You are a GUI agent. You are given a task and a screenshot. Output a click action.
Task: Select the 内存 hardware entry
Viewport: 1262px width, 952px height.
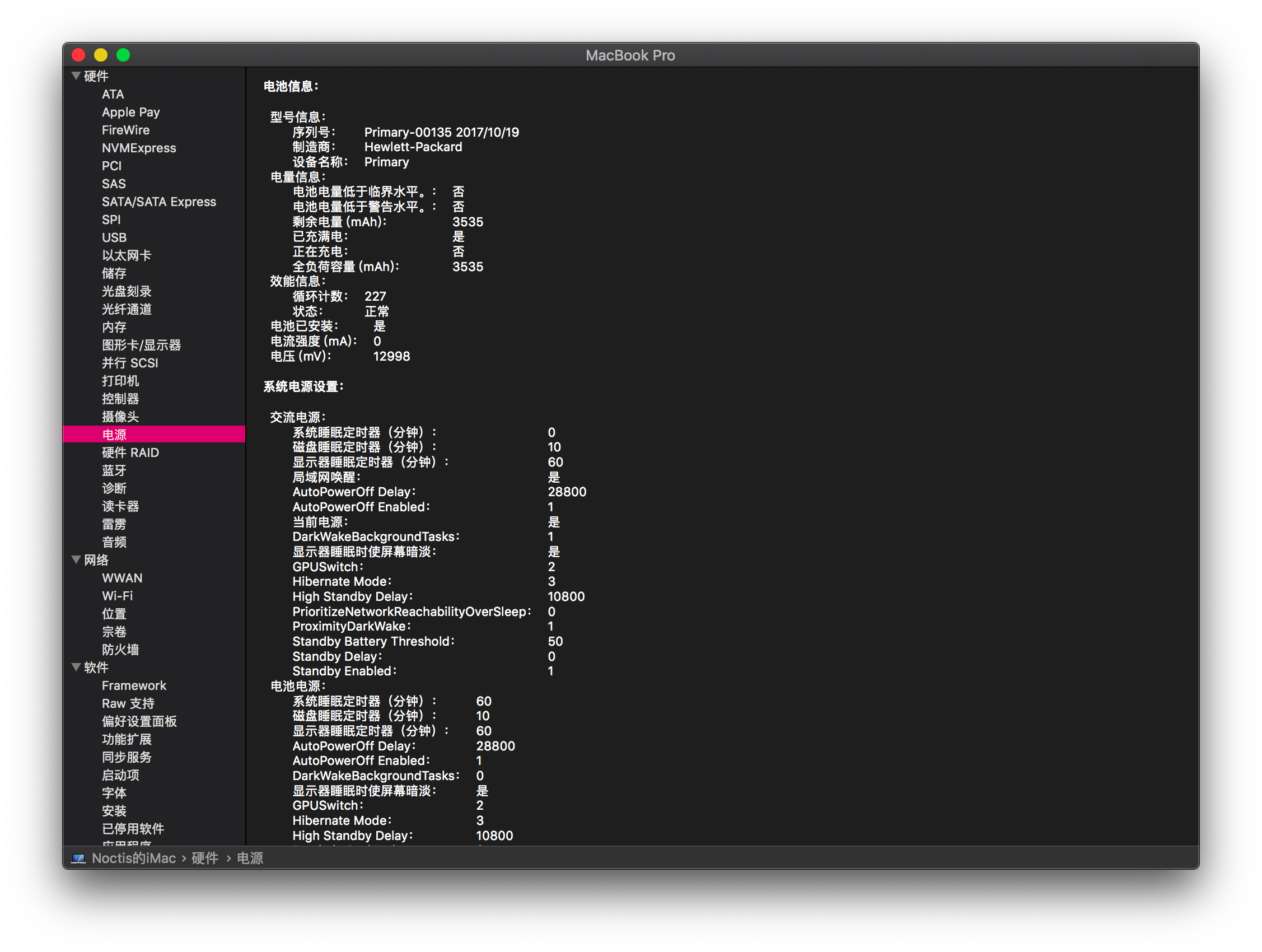(x=114, y=327)
